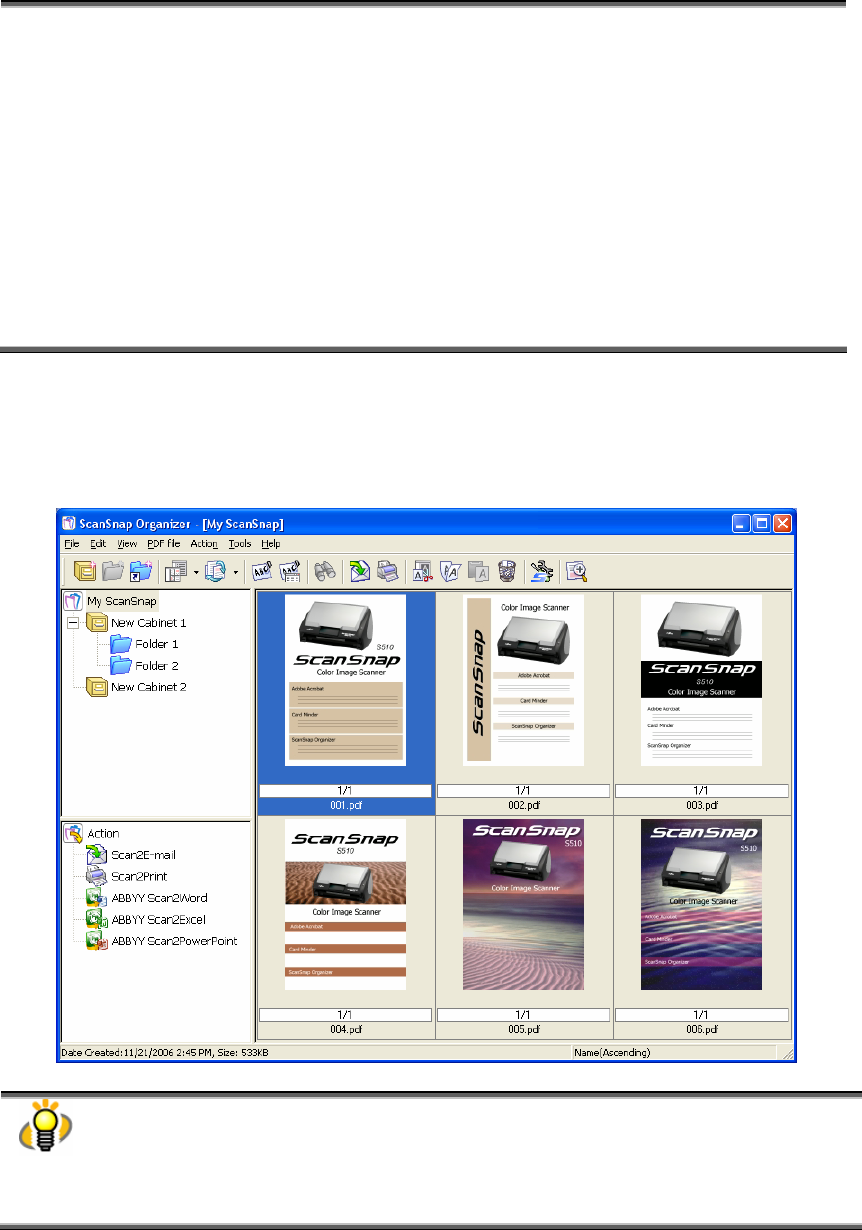
Task: Click the ScanSnap Organizer title bar icon
Action: 67,523
